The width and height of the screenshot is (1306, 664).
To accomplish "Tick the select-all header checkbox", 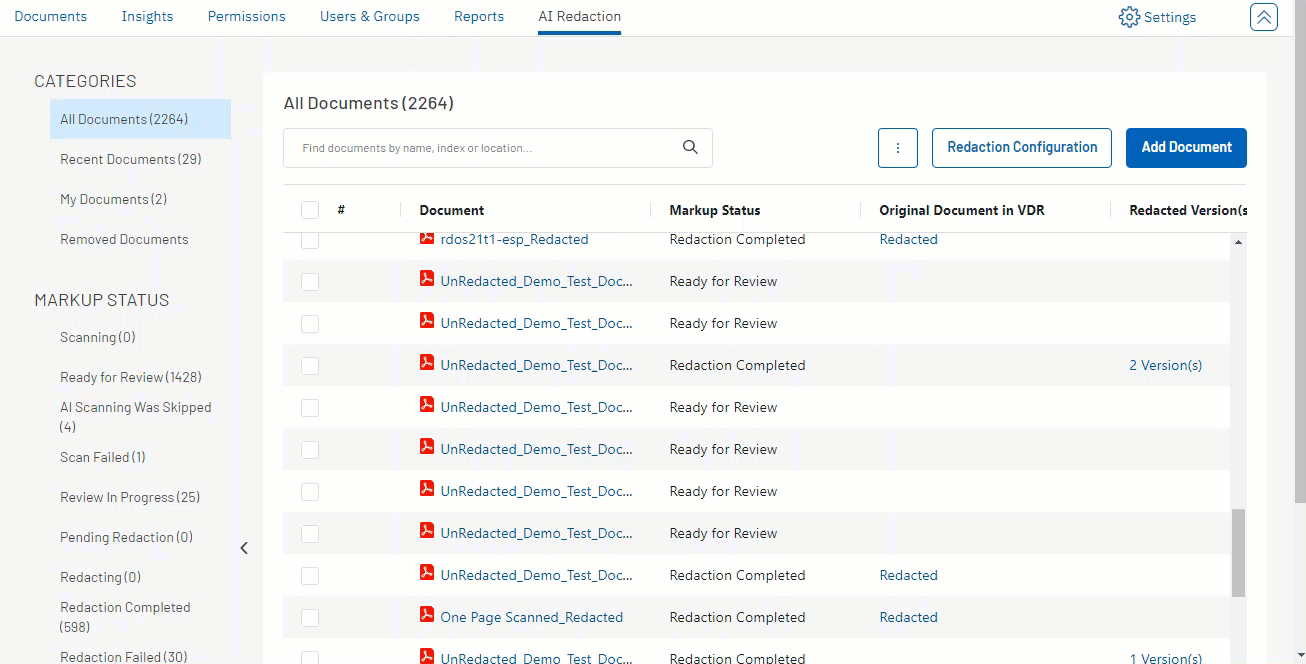I will pos(310,210).
